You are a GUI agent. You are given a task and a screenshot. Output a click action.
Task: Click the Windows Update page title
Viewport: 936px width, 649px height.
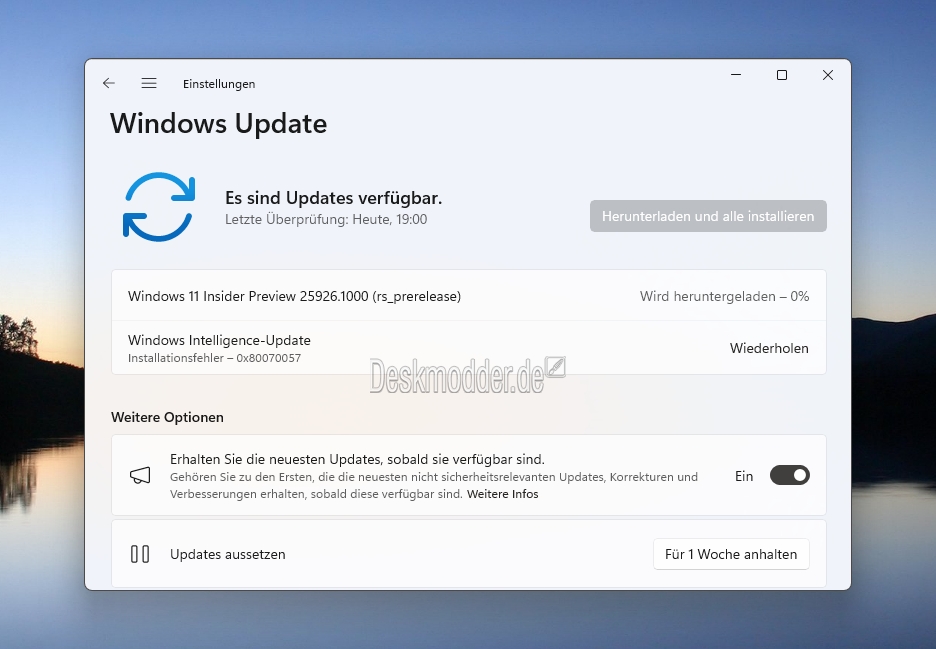(x=218, y=124)
